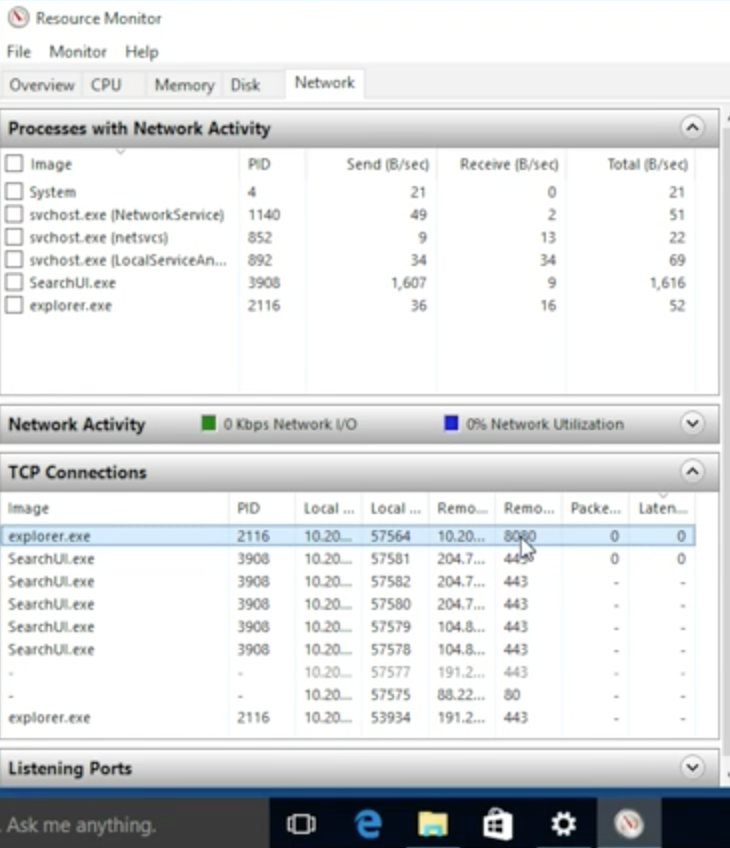The width and height of the screenshot is (730, 848).
Task: Open the File menu
Action: point(19,52)
